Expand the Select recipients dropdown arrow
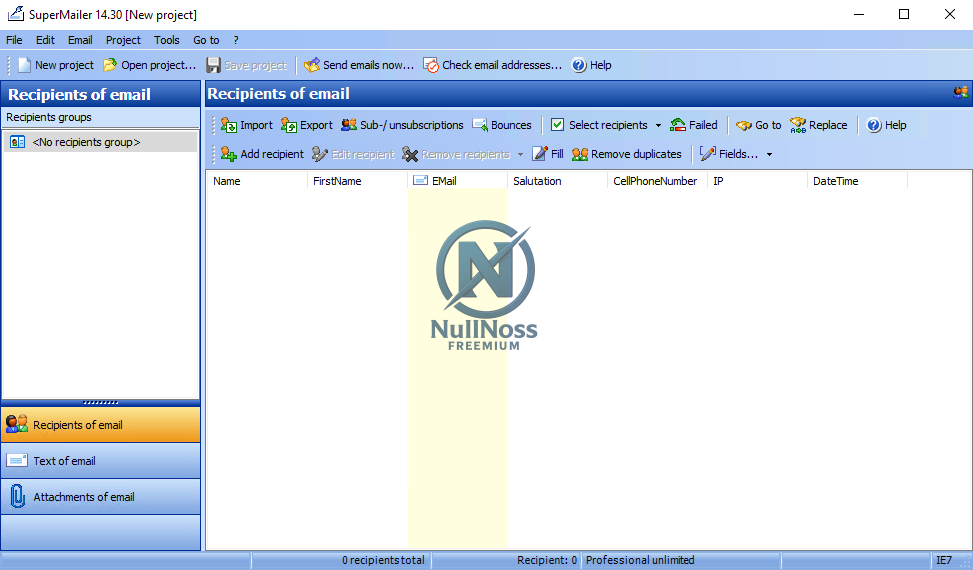 point(658,126)
